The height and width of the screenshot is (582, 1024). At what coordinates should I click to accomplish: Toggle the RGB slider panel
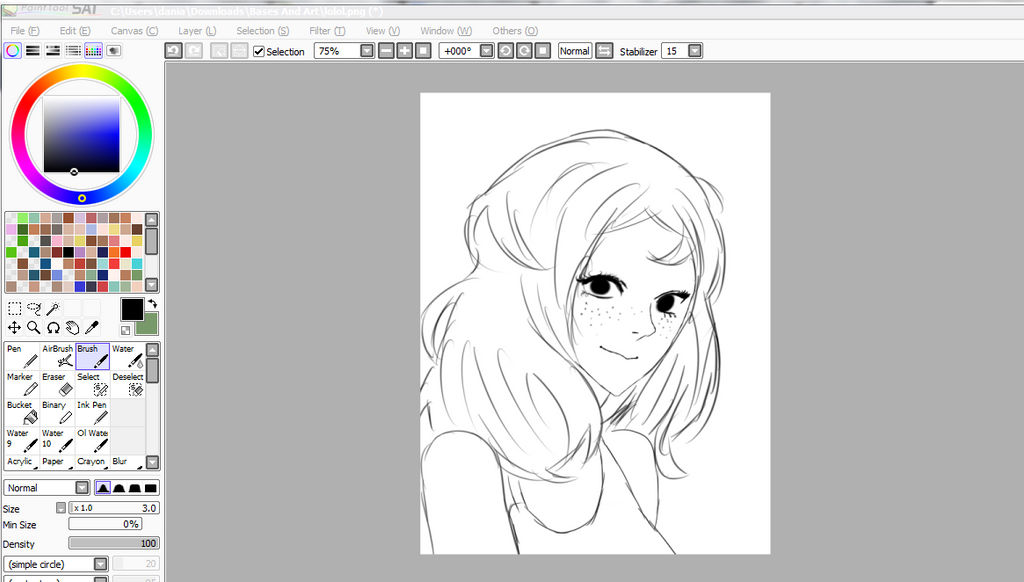pyautogui.click(x=33, y=50)
